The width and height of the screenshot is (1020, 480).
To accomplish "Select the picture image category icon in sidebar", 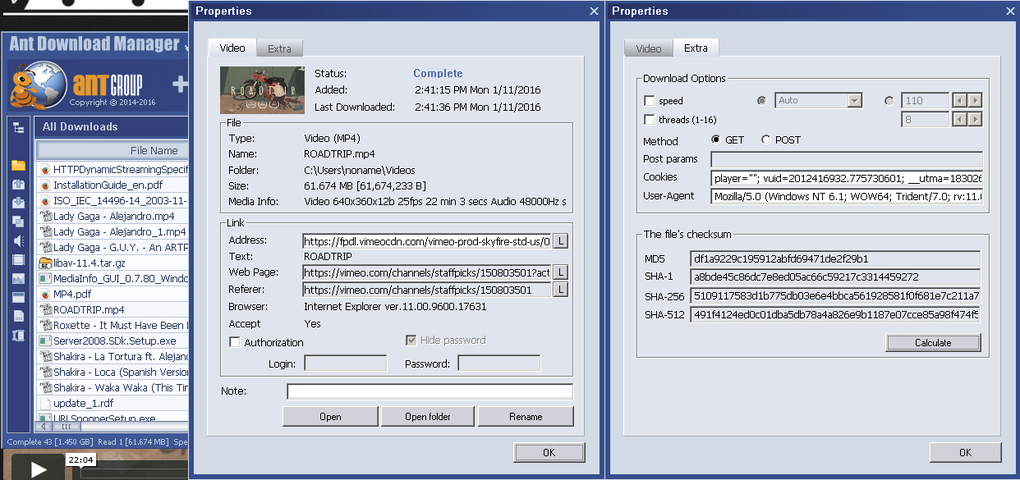I will point(18,278).
